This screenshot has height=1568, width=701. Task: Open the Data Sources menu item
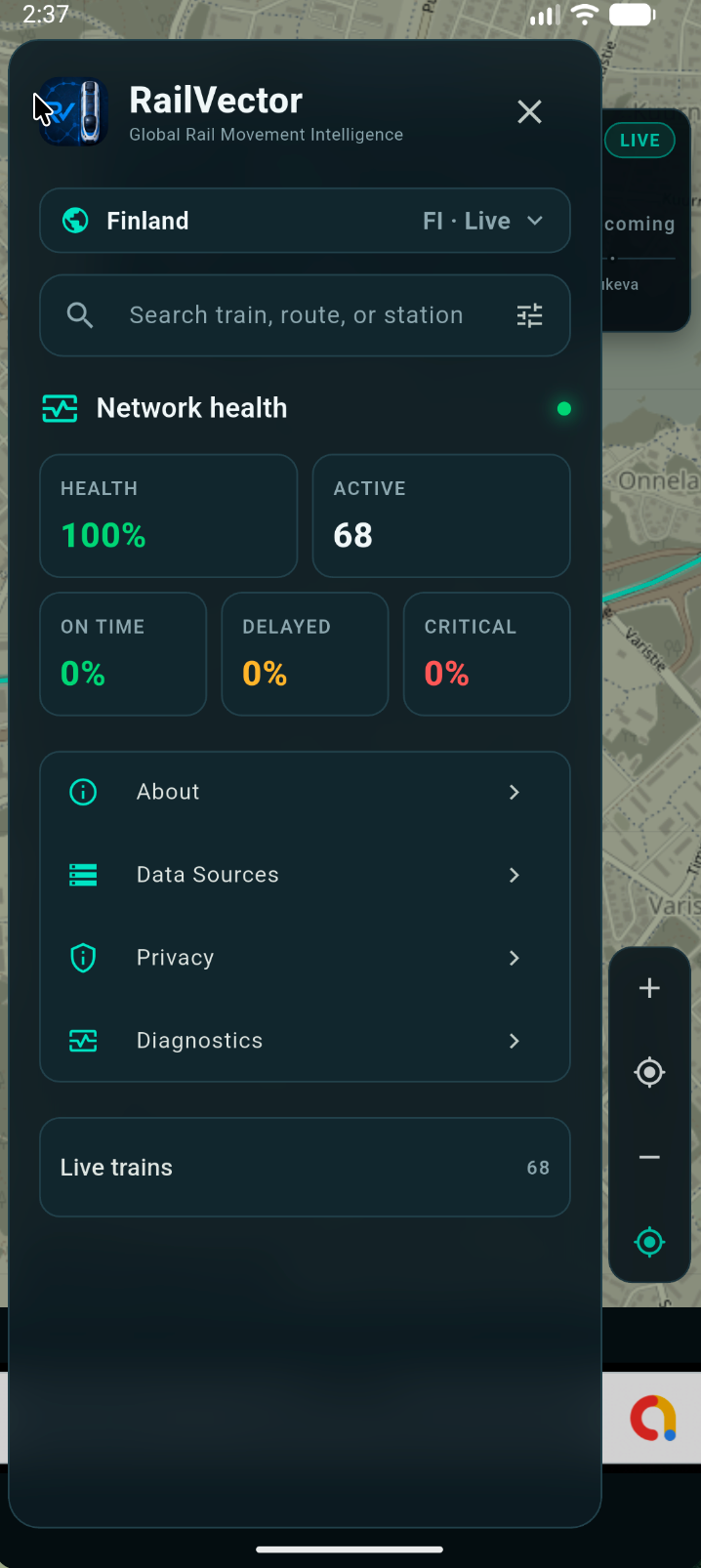coord(305,875)
